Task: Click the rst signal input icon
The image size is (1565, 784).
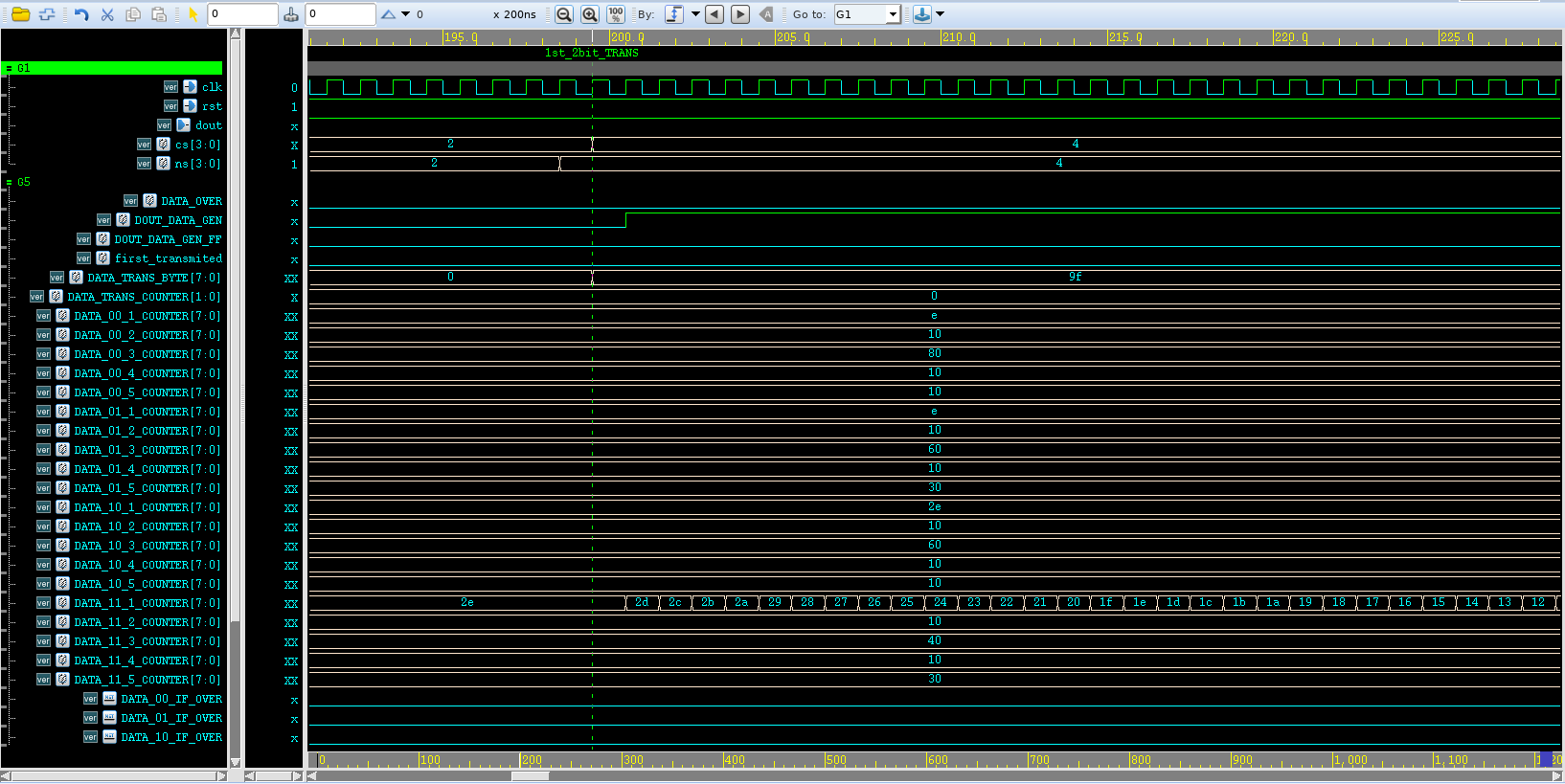Action: (x=190, y=106)
